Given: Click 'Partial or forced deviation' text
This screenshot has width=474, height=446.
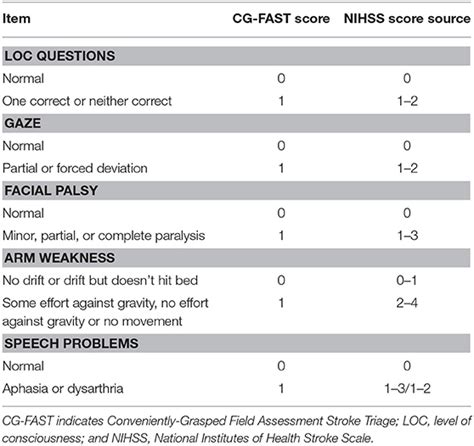Looking at the screenshot, I should pos(75,168).
